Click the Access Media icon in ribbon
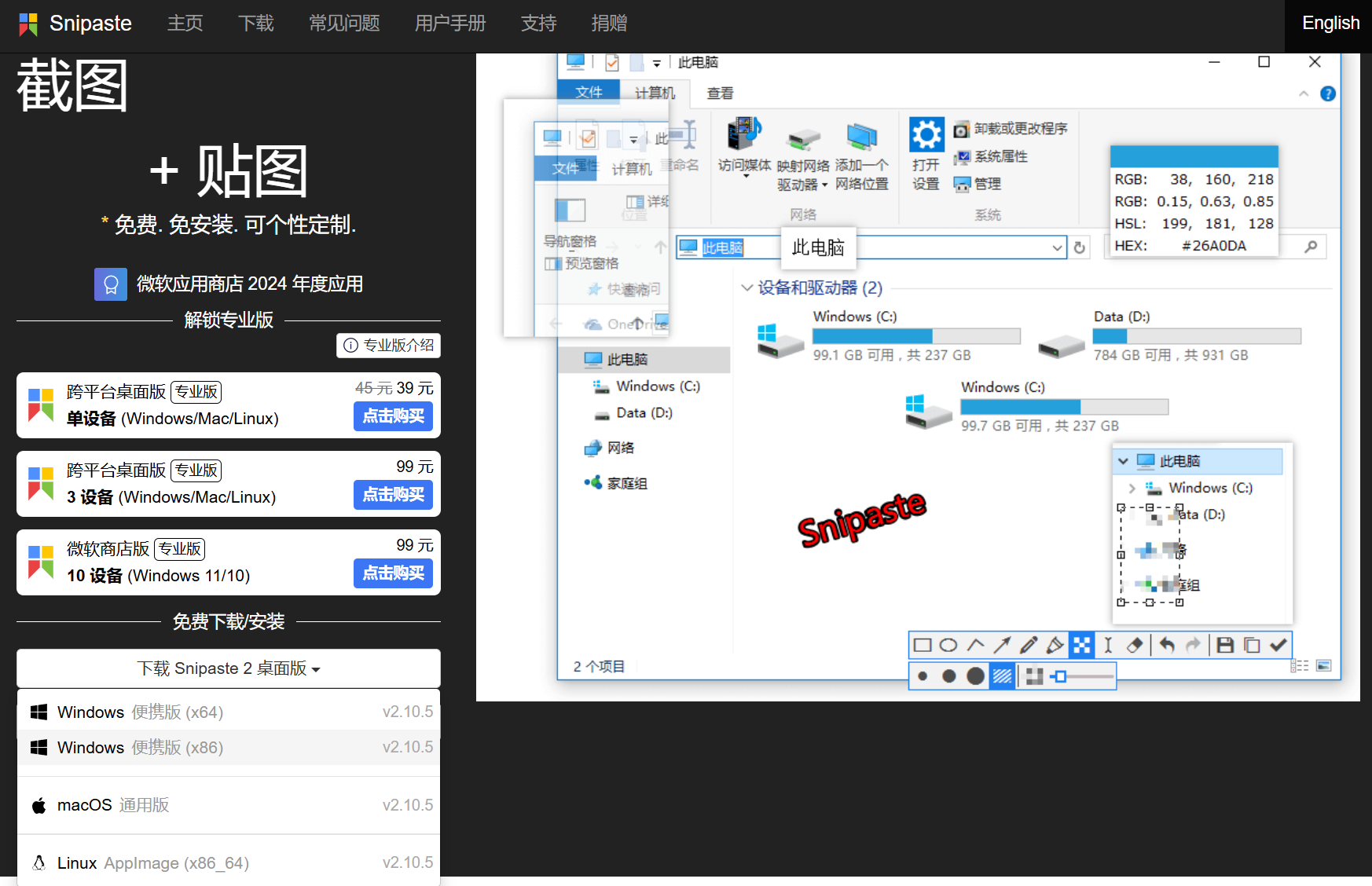Image resolution: width=1372 pixels, height=886 pixels. coord(743,134)
